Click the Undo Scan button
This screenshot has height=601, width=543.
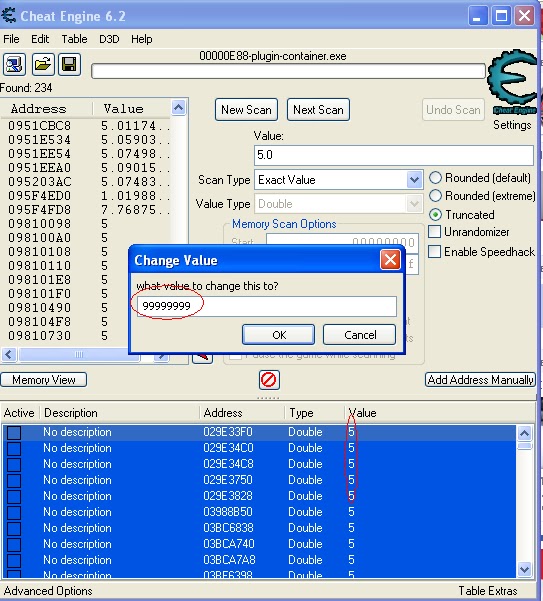pos(453,110)
